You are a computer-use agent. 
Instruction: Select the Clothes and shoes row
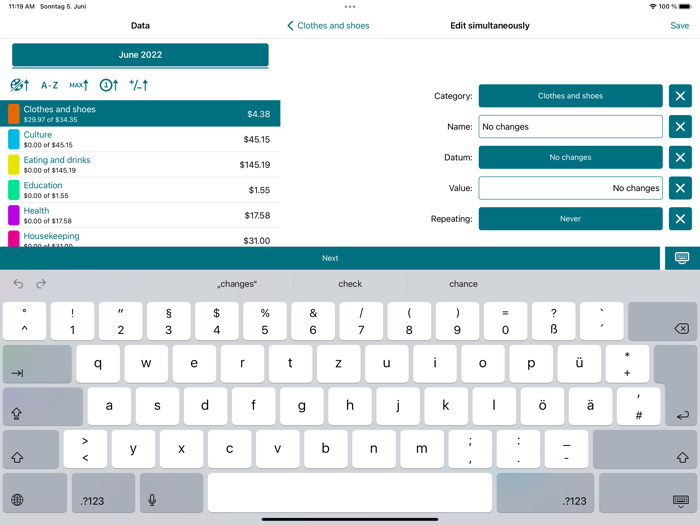coord(140,114)
